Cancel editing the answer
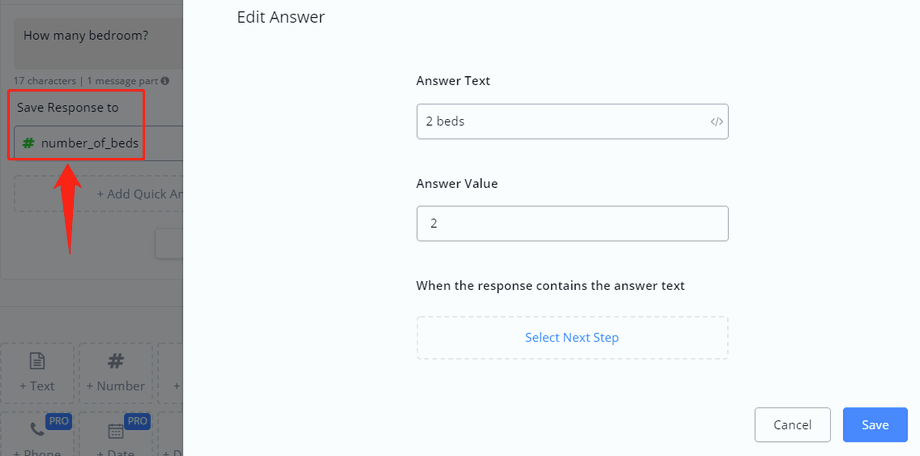 [792, 425]
